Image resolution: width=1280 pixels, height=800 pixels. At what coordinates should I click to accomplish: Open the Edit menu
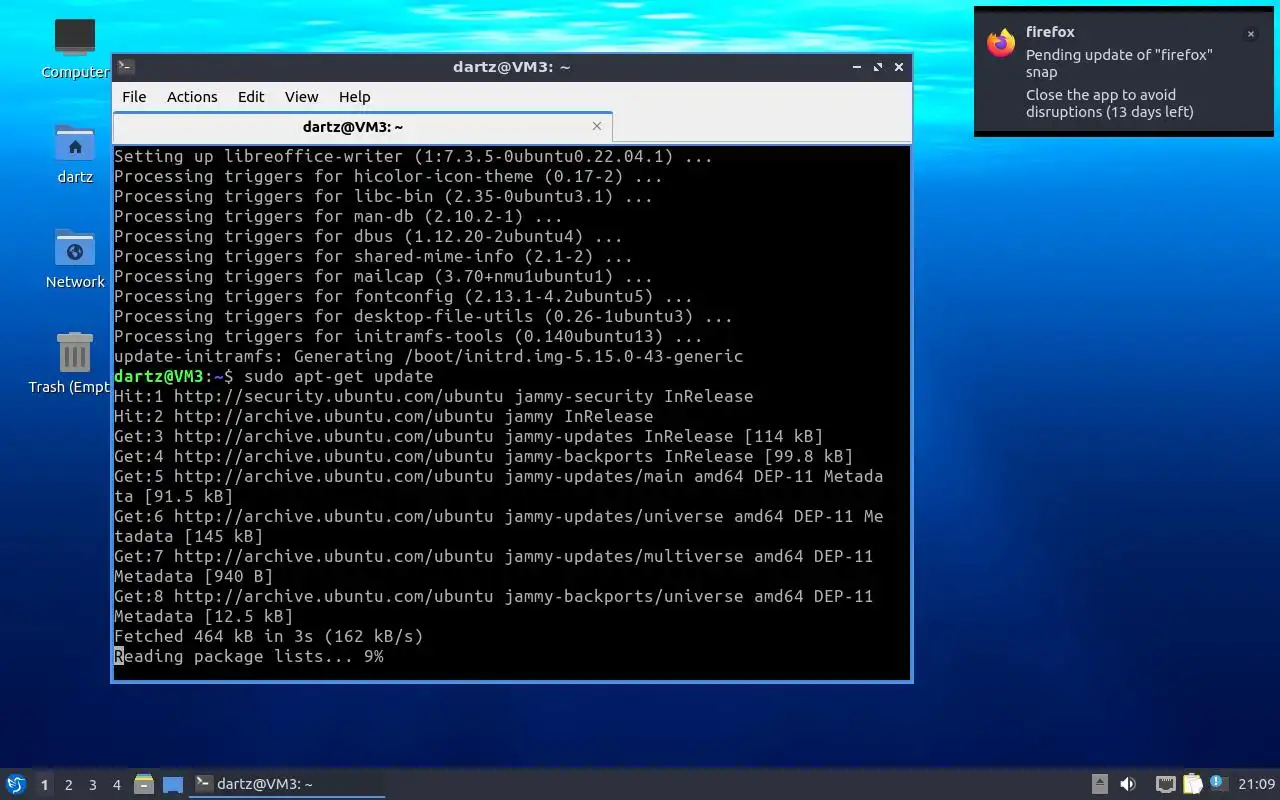point(251,97)
